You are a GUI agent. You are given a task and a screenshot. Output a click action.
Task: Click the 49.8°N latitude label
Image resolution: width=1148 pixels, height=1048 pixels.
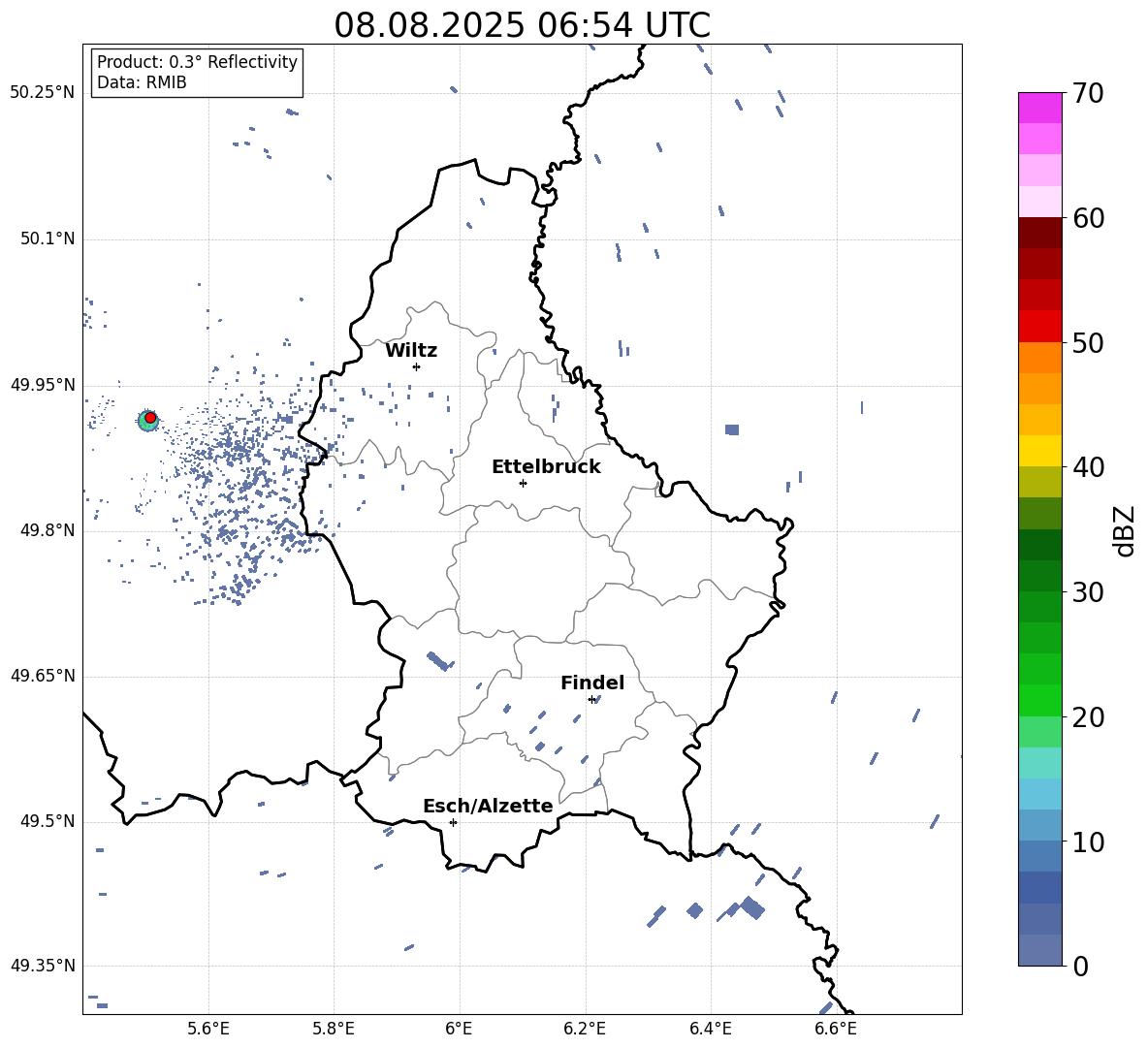click(x=48, y=530)
